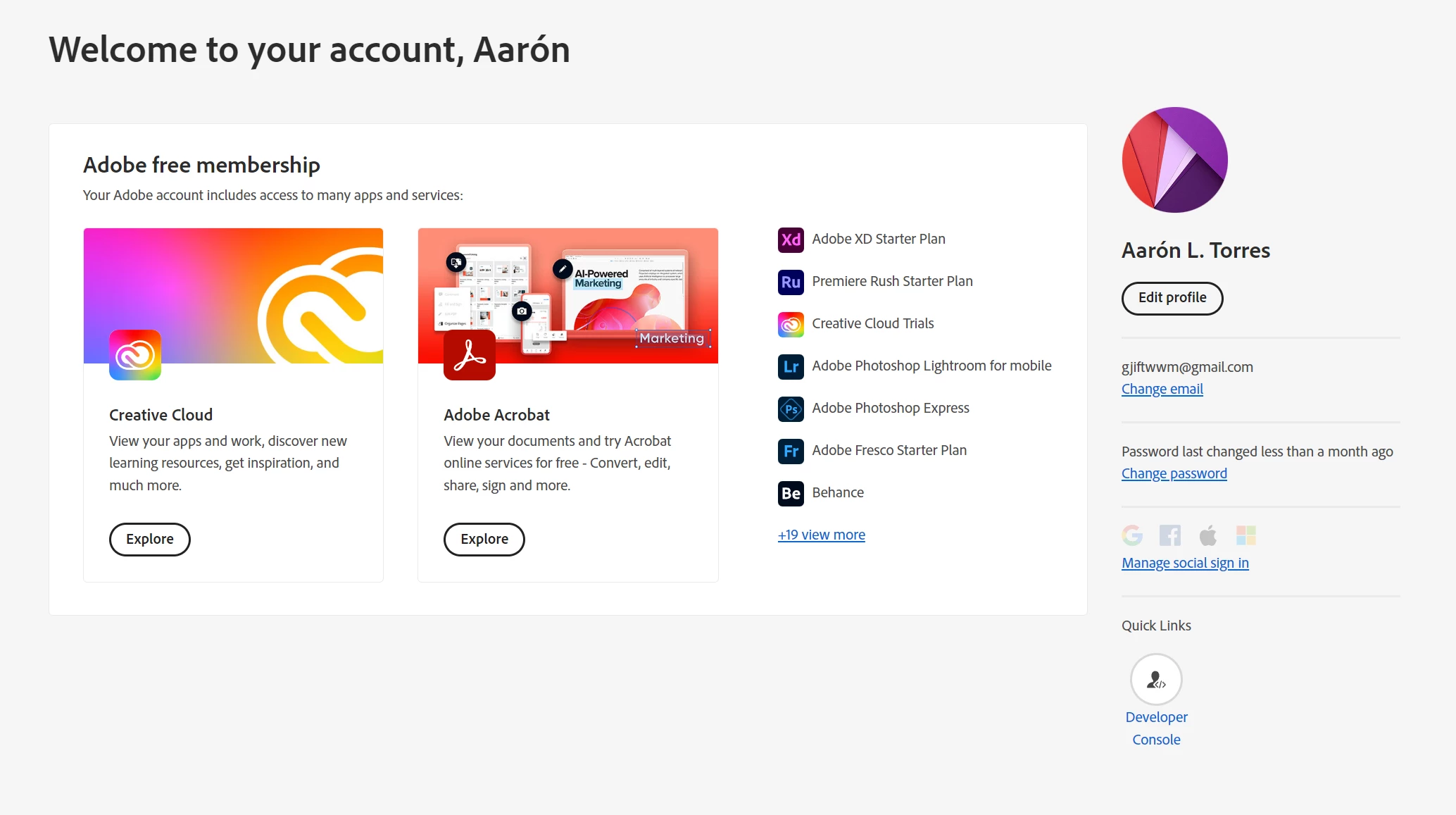Image resolution: width=1456 pixels, height=815 pixels.
Task: Click the Behance Be icon
Action: pos(791,493)
